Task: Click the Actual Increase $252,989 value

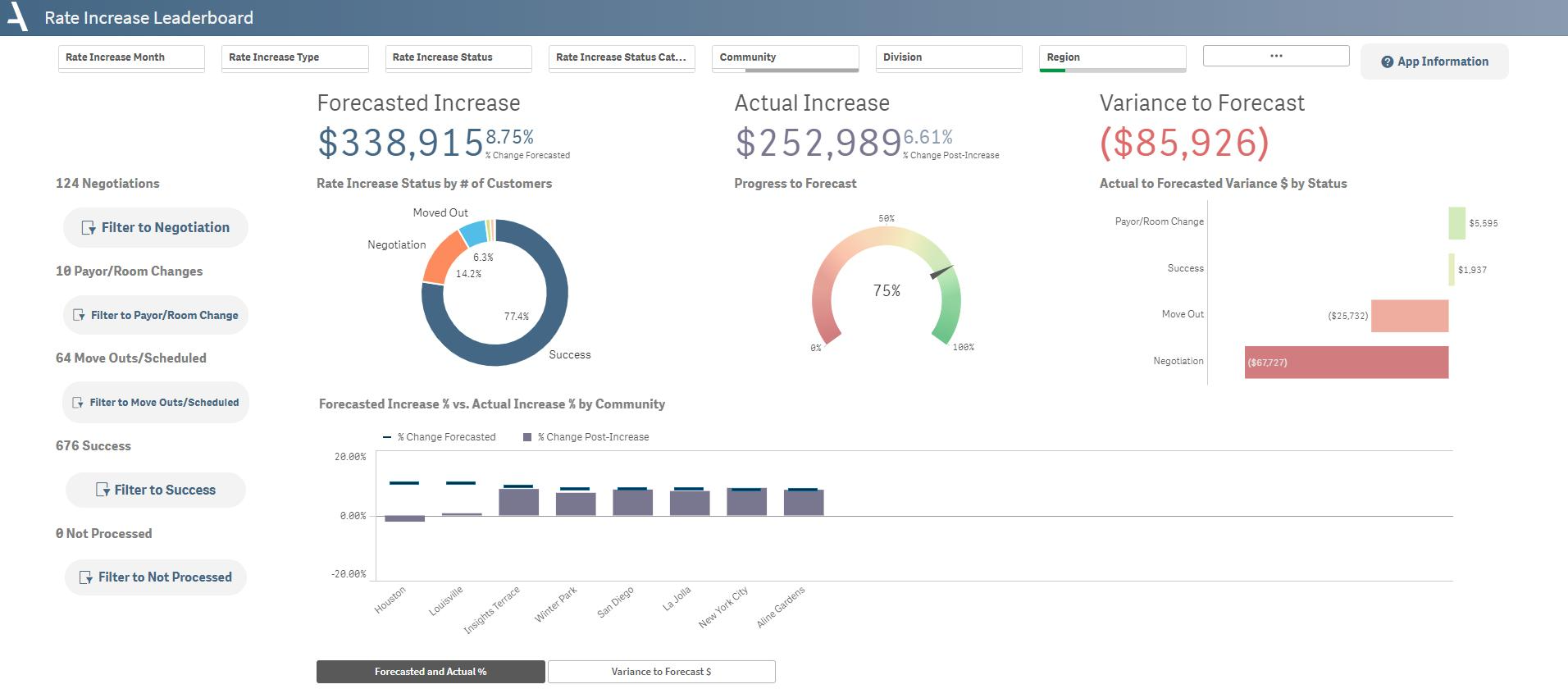Action: [818, 143]
